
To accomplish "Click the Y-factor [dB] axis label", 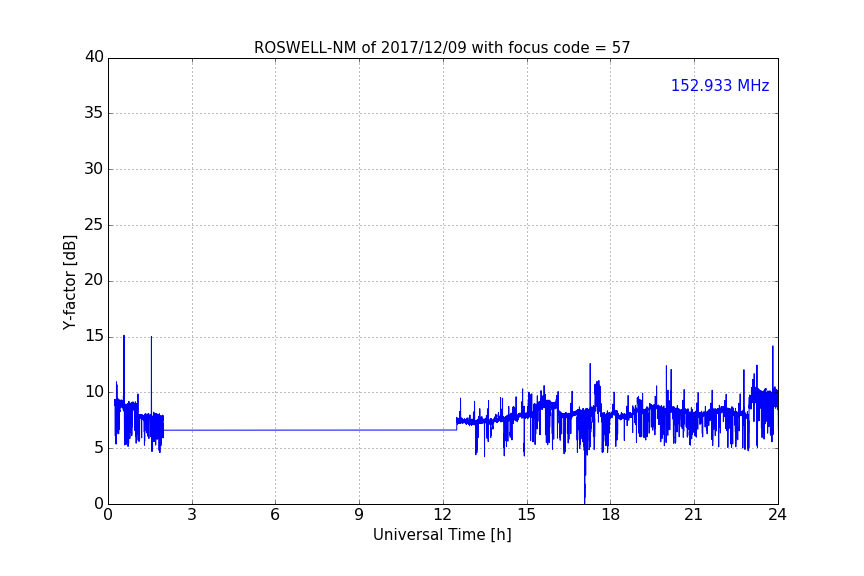I will point(69,282).
